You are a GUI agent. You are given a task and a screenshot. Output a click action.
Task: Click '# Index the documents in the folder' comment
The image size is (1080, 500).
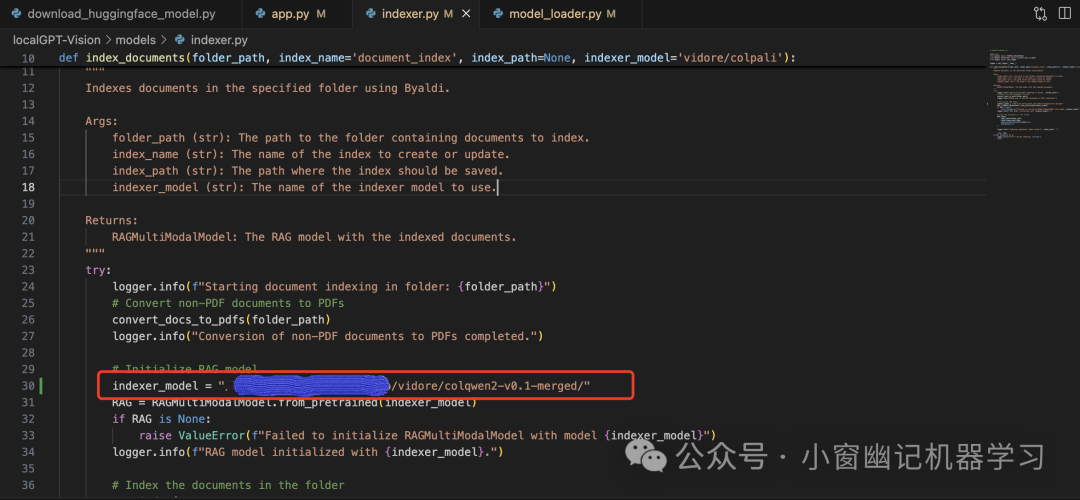[228, 485]
